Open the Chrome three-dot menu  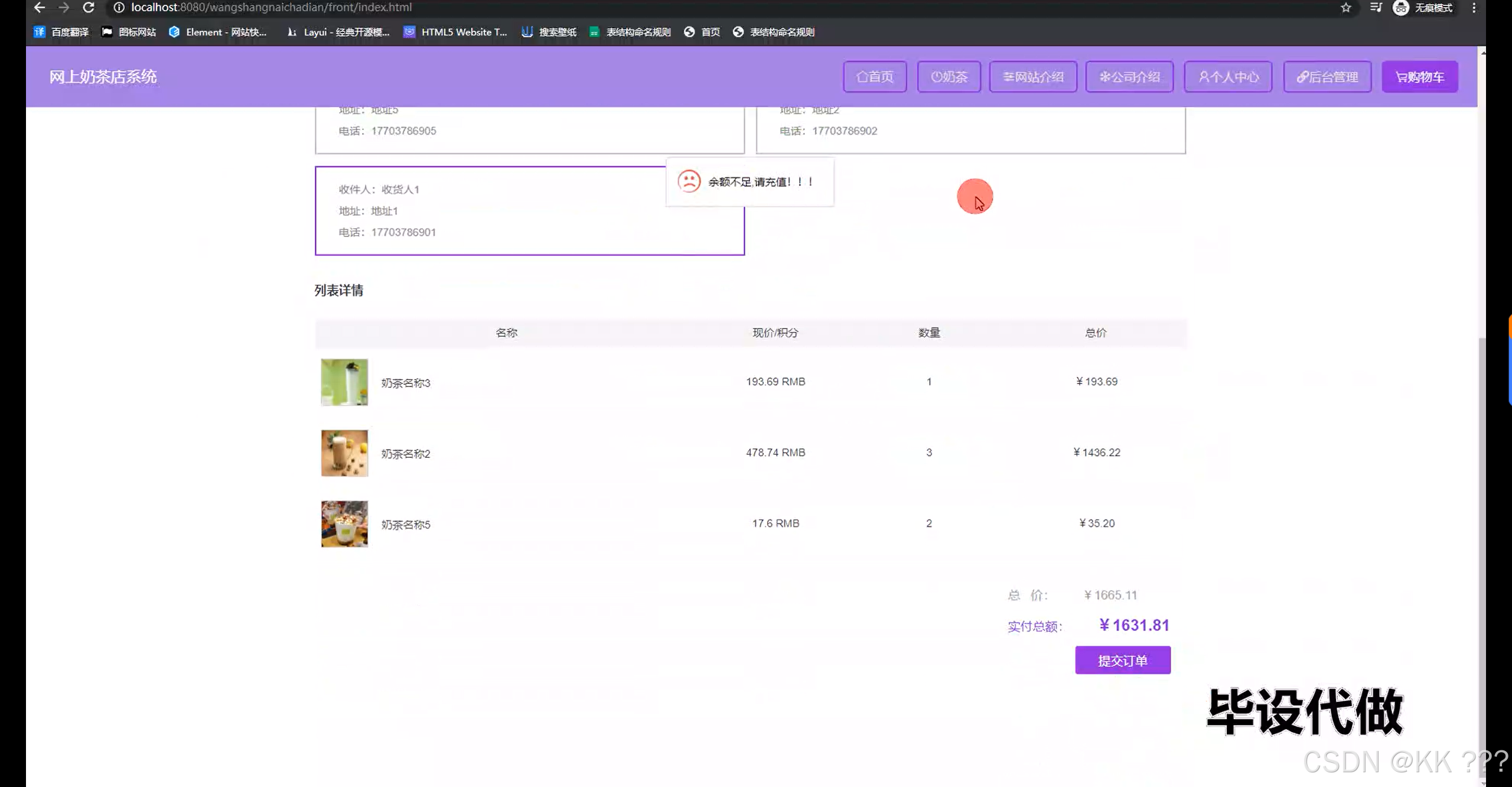(1474, 8)
